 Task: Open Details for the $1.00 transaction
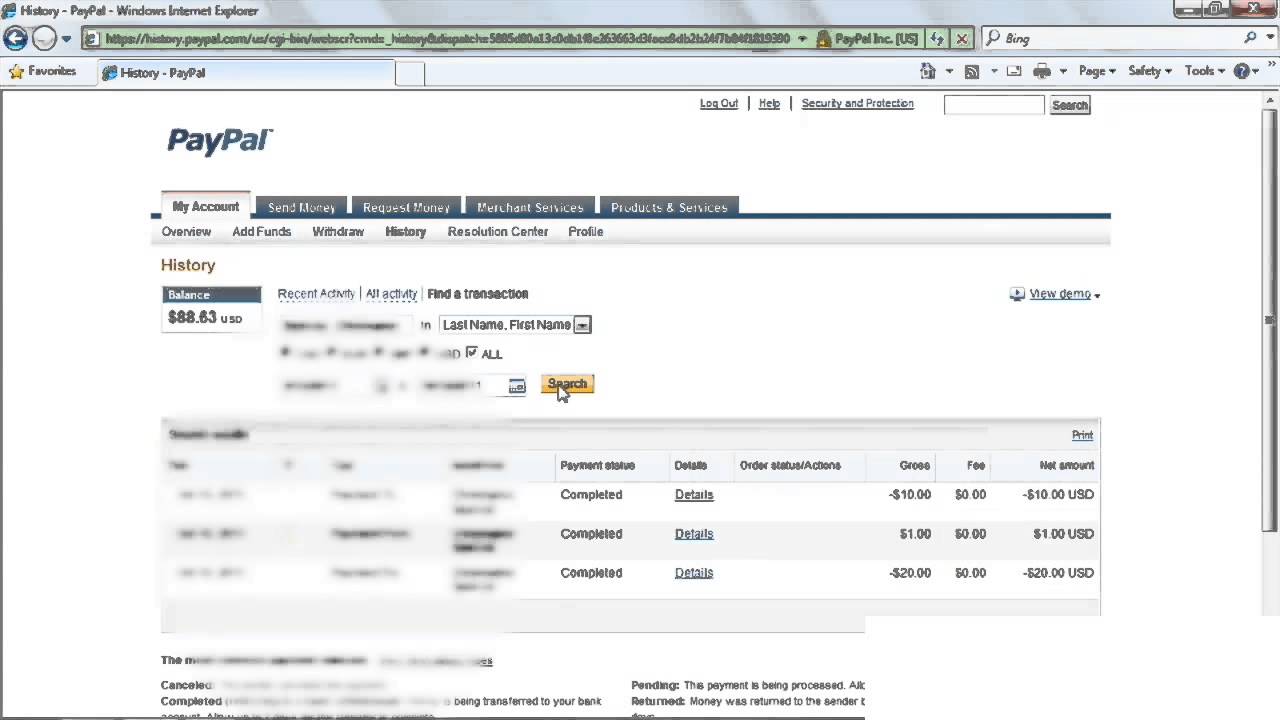click(x=694, y=534)
